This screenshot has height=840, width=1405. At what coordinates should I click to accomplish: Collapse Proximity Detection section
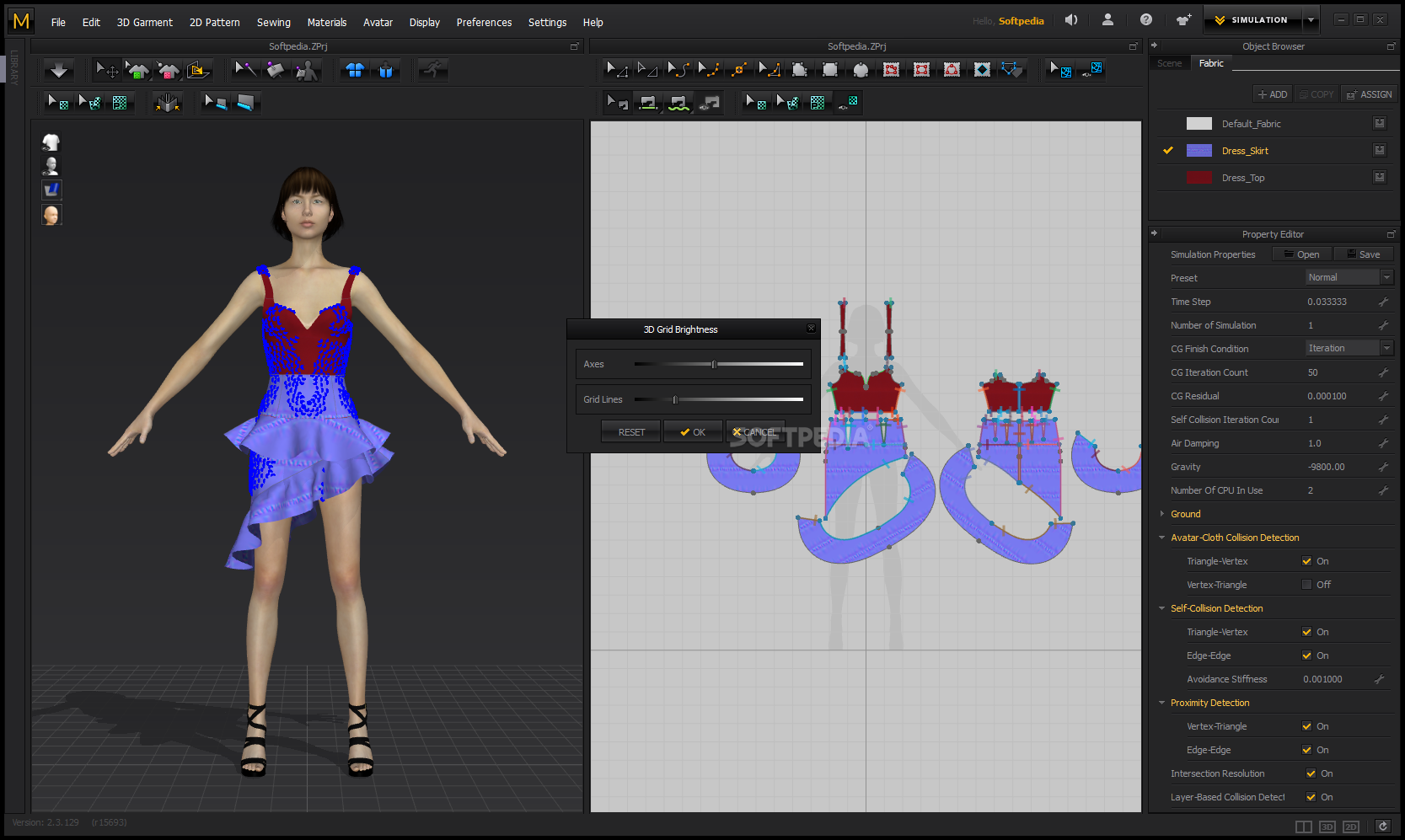click(1162, 703)
